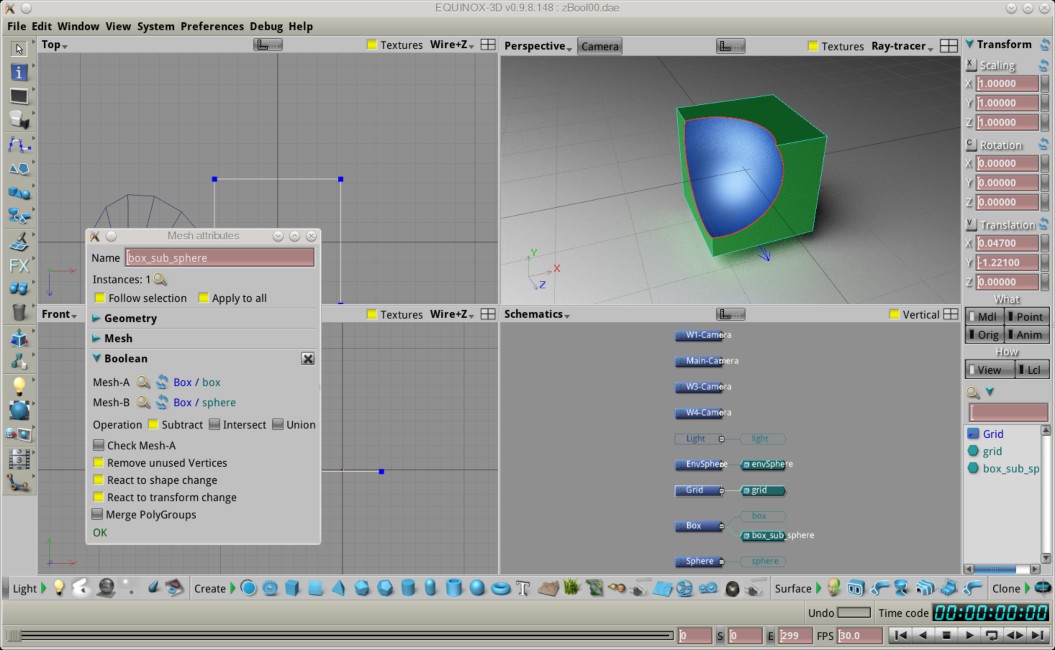Enable Merge PolyGroups option

click(97, 515)
